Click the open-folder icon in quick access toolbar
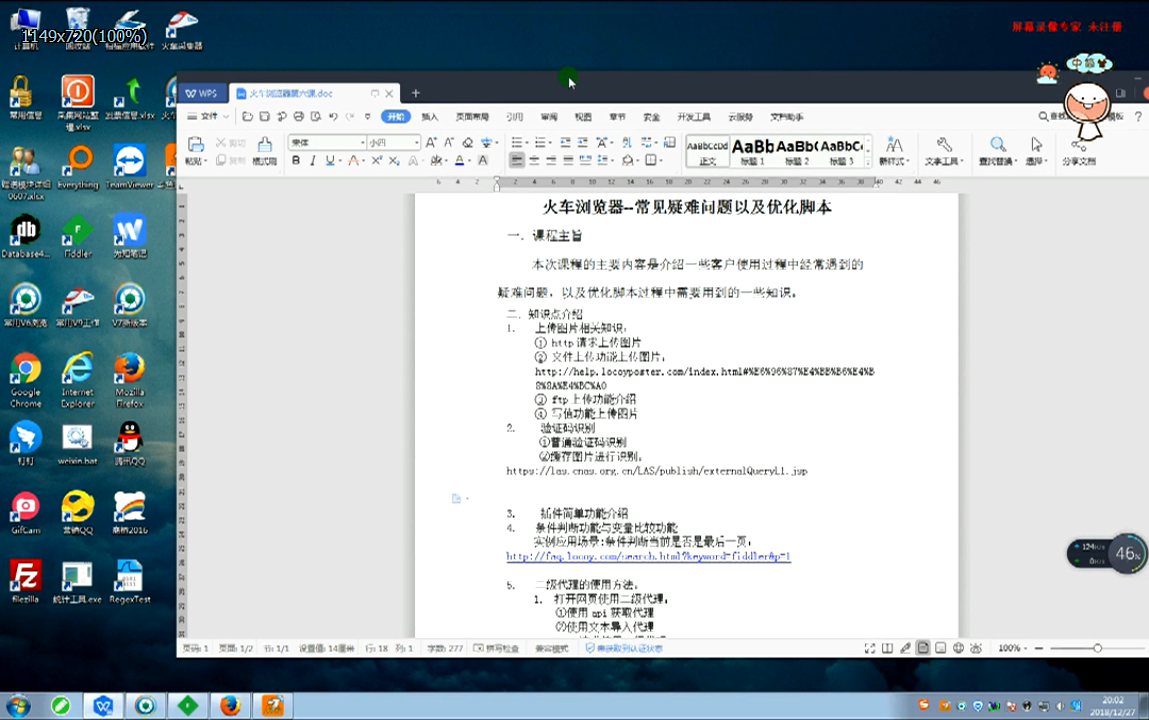Image resolution: width=1149 pixels, height=720 pixels. [x=248, y=116]
